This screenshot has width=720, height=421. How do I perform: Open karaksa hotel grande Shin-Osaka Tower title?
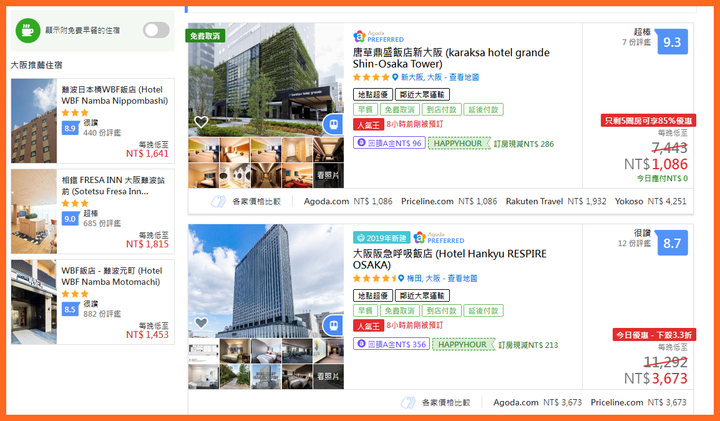pyautogui.click(x=451, y=58)
